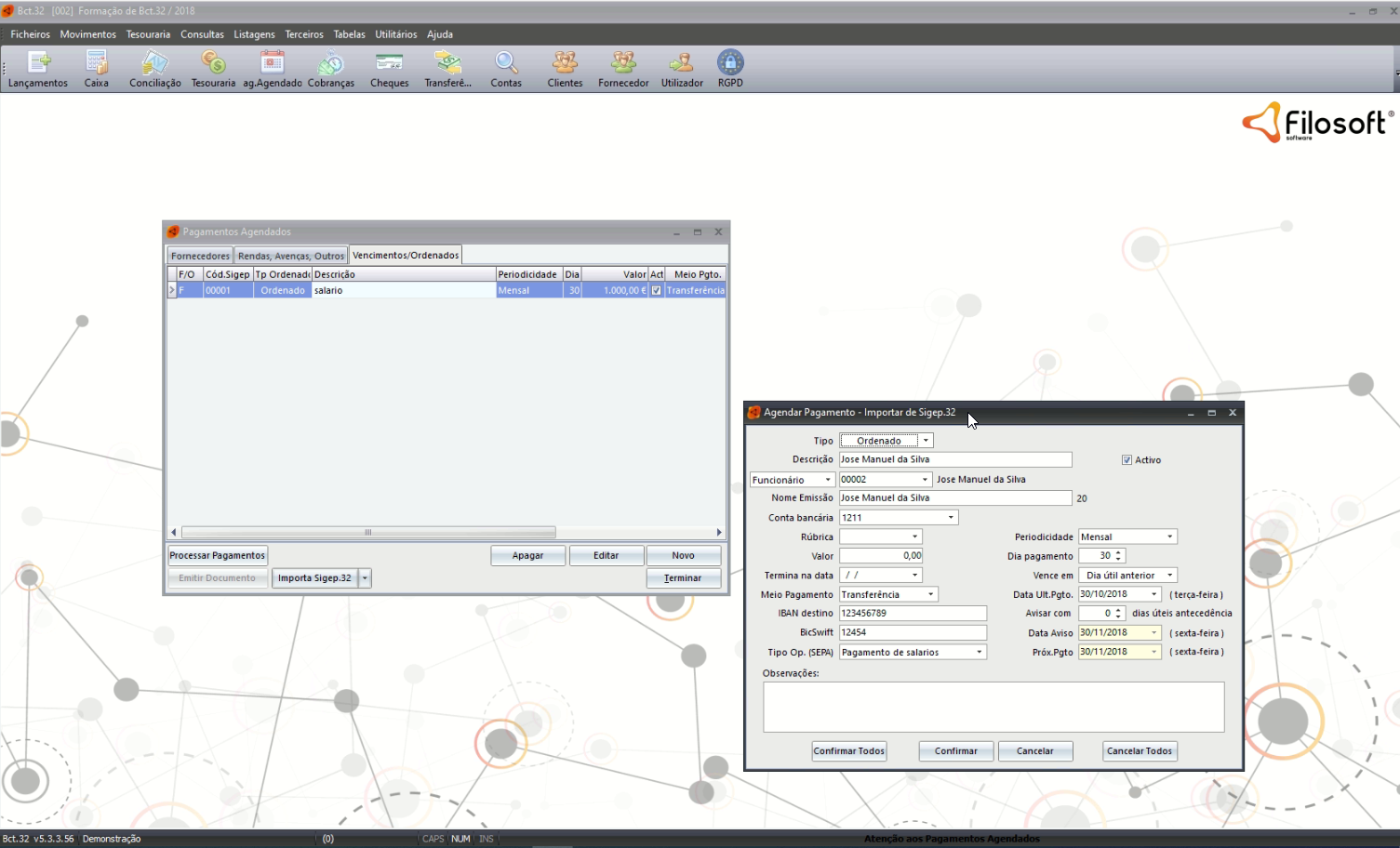1400x848 pixels.
Task: Uncheck the Act checkbox in salario row
Action: pyautogui.click(x=657, y=291)
